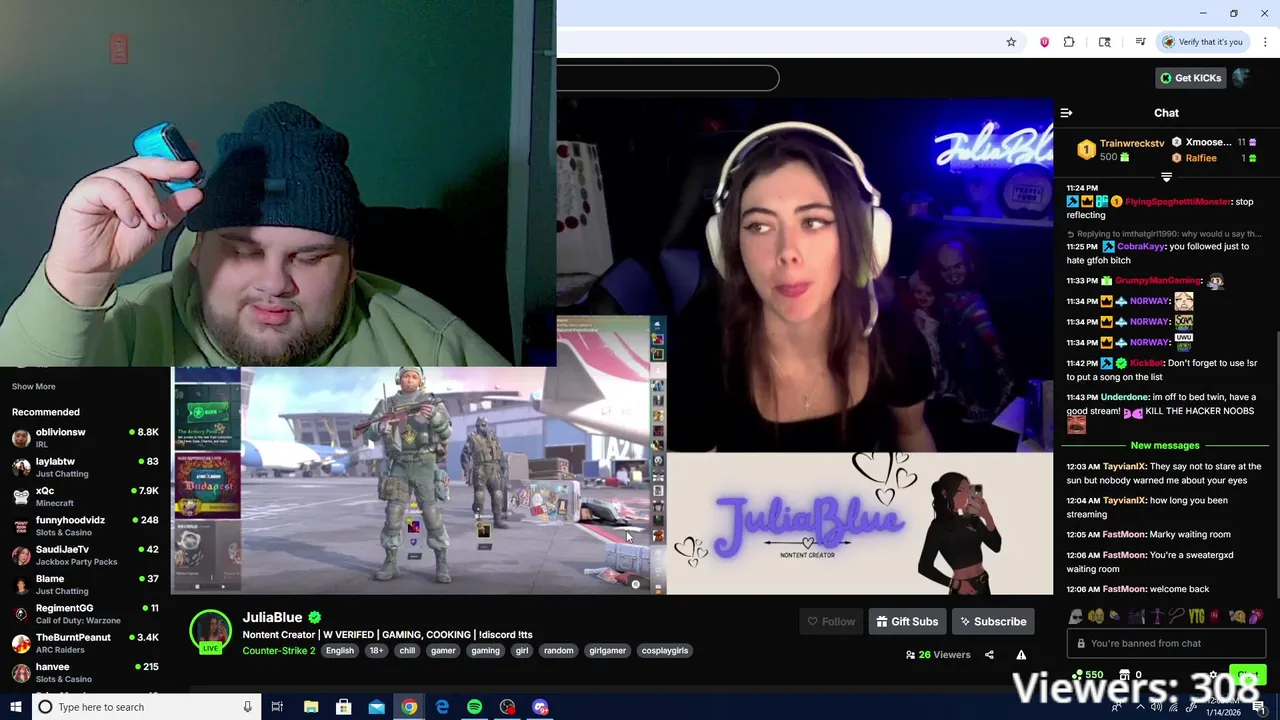
Task: Open CobraKayy's username in chat
Action: pyautogui.click(x=1139, y=247)
